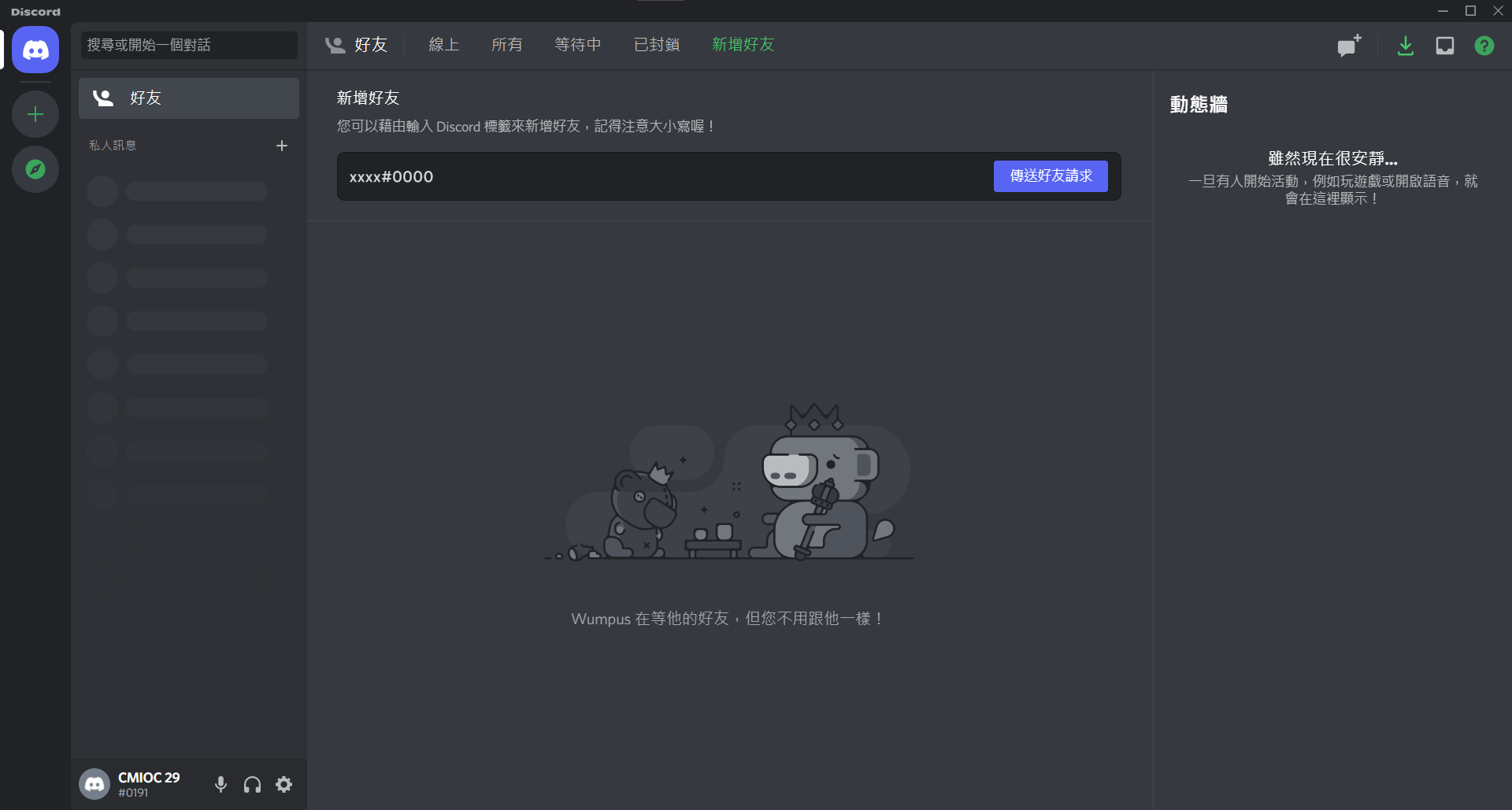Click the 好友 header with friends icon

pyautogui.click(x=356, y=45)
